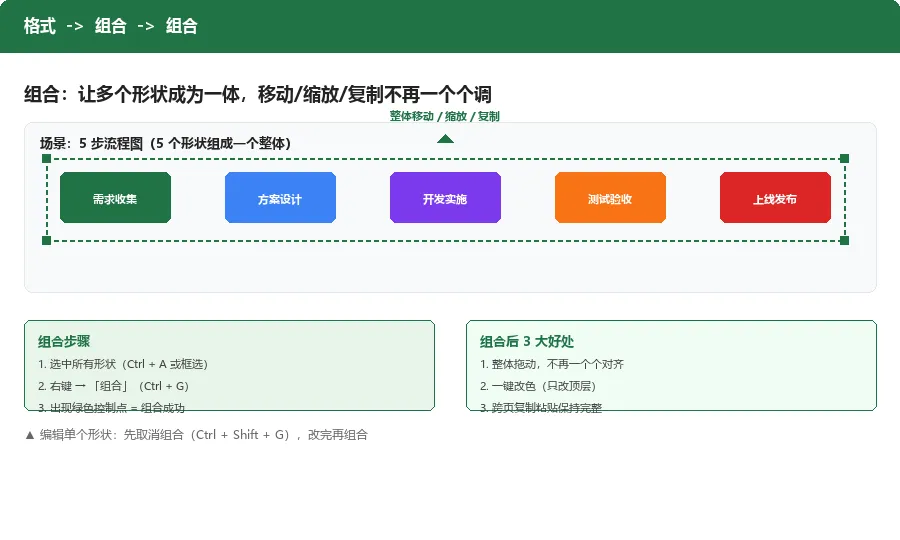Click the green 需求收集 shape
900x540 pixels.
[x=115, y=197]
